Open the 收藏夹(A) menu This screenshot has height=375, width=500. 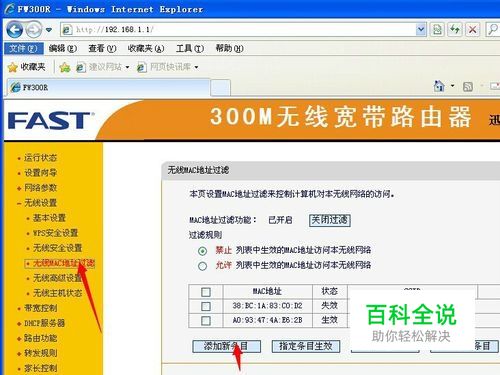[x=146, y=49]
